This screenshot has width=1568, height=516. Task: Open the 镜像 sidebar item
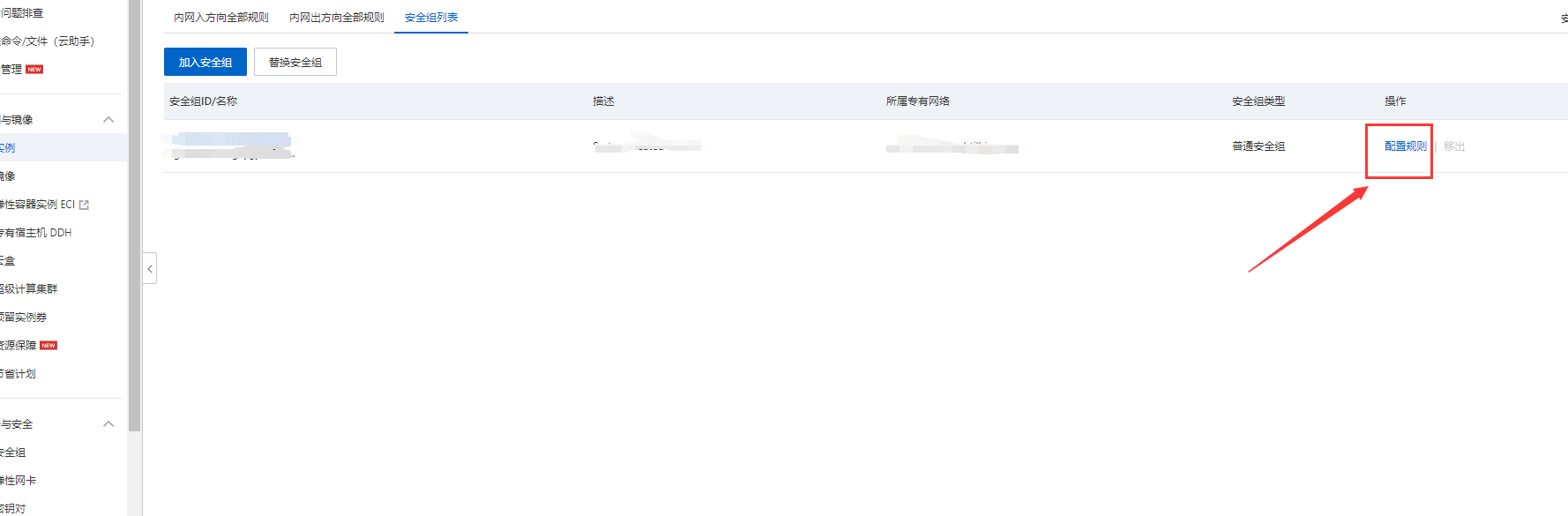pyautogui.click(x=8, y=176)
